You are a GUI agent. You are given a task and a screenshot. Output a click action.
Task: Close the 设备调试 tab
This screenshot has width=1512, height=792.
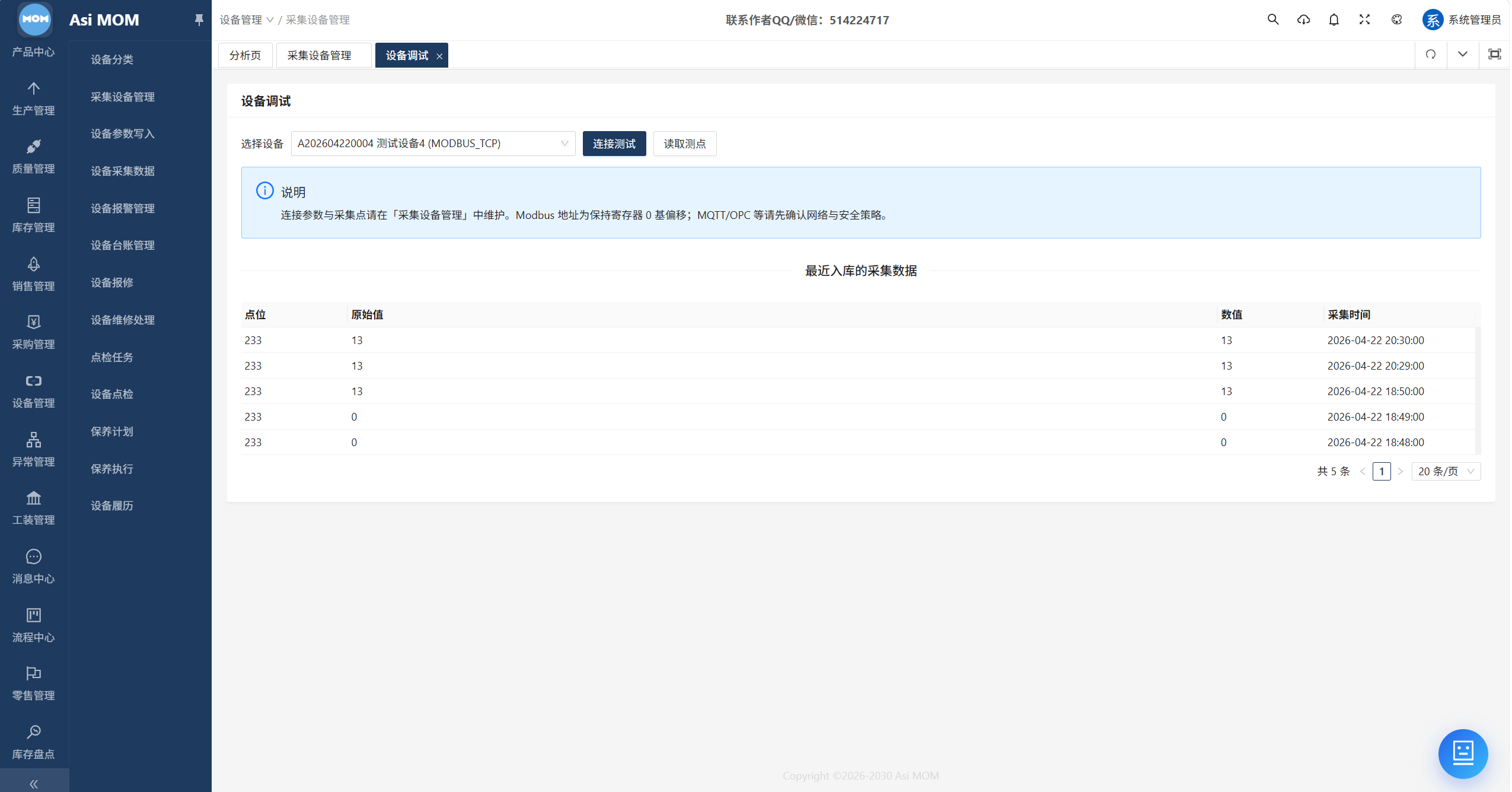tap(439, 56)
